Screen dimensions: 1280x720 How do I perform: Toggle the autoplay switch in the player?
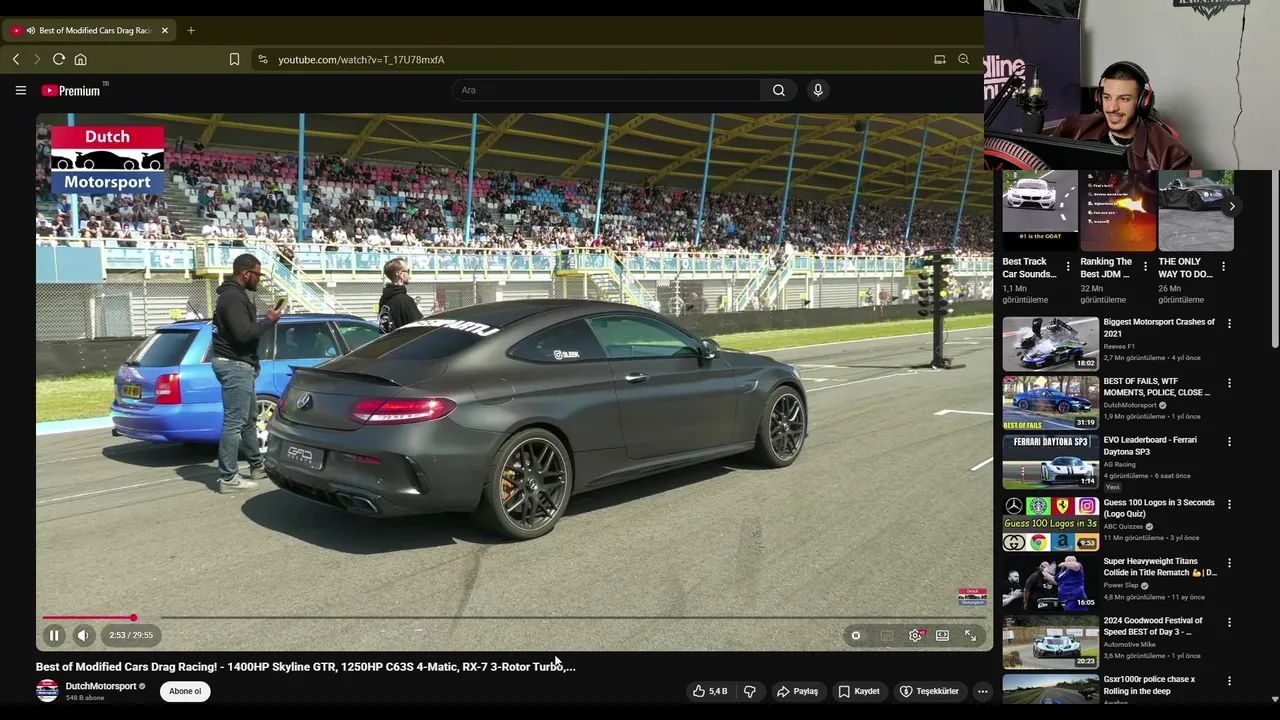pos(856,635)
